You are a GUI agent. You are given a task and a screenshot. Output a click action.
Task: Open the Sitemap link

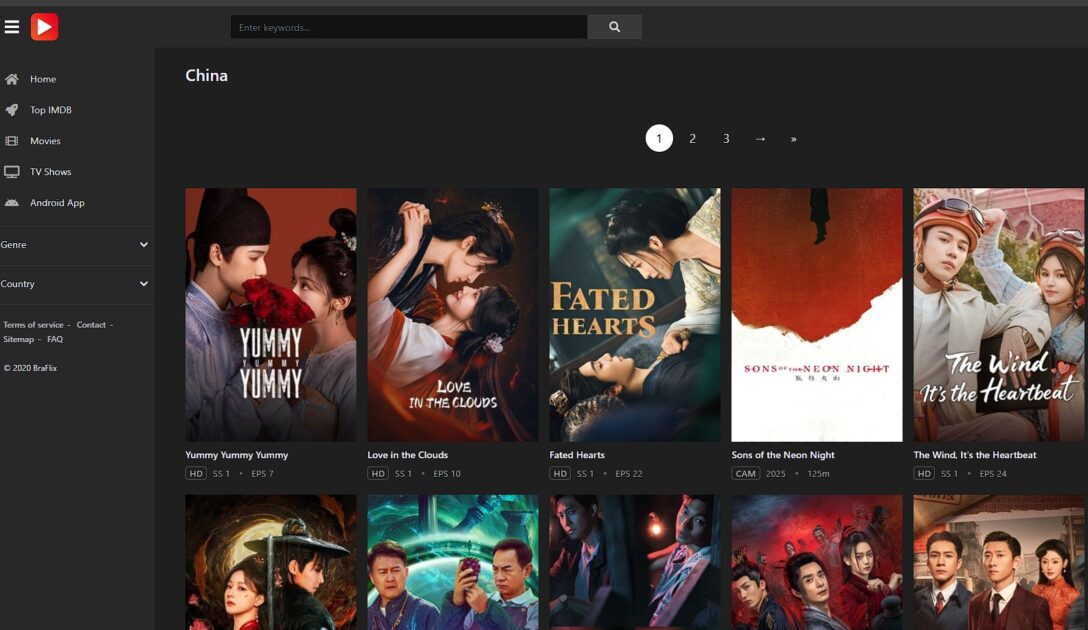[x=18, y=339]
